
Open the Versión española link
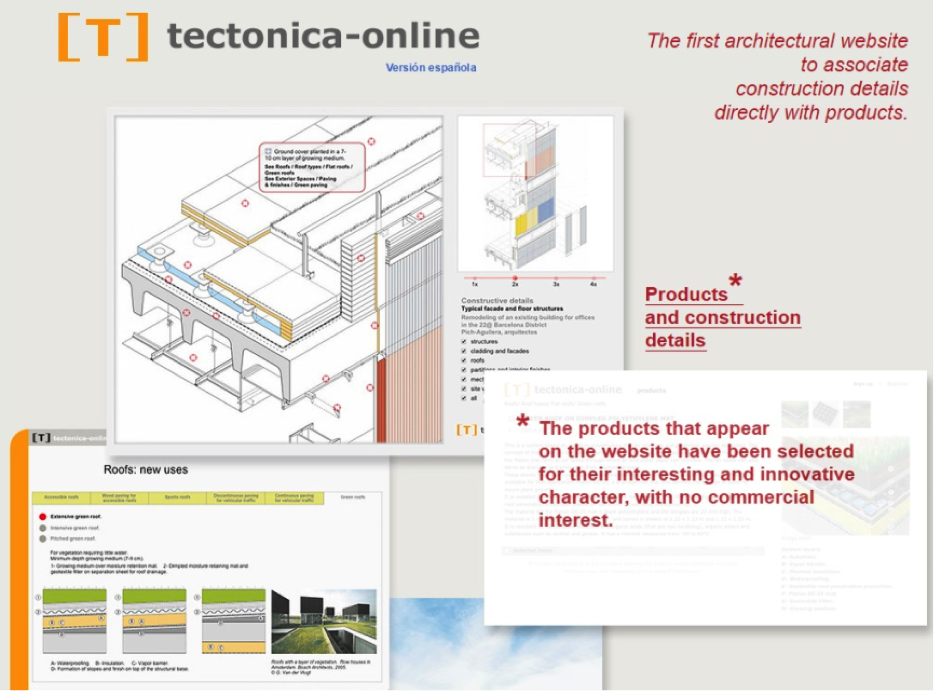[x=431, y=68]
